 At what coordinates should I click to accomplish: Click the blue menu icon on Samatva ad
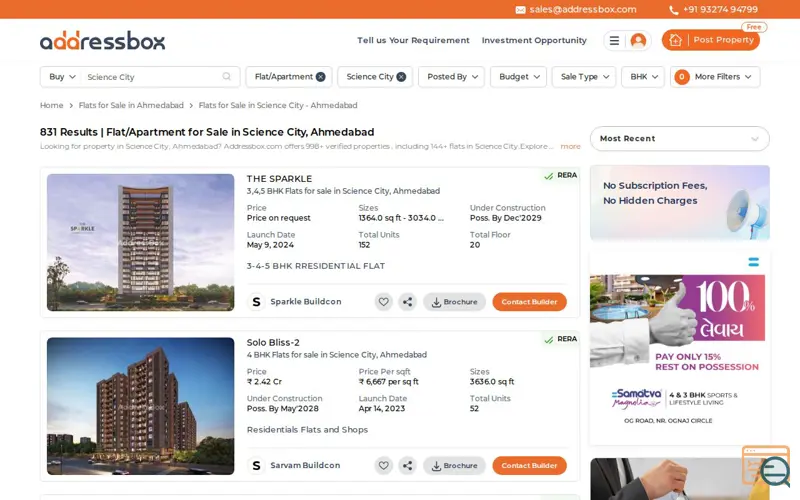(x=754, y=262)
